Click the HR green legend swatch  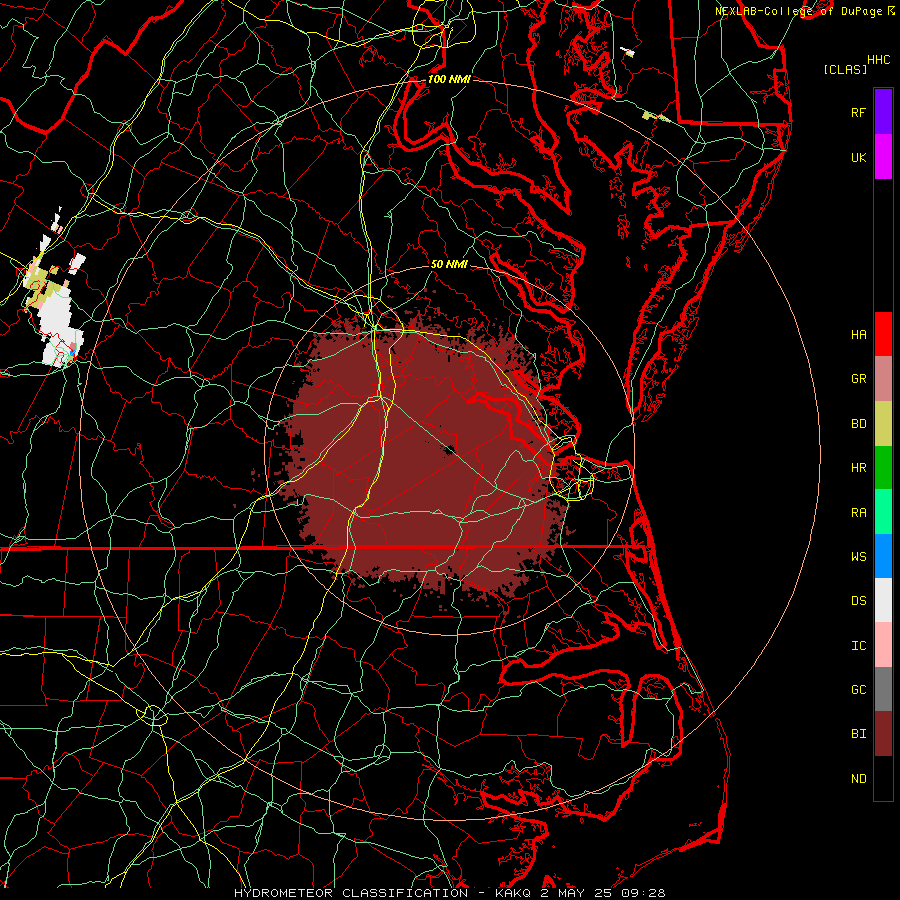pos(883,467)
